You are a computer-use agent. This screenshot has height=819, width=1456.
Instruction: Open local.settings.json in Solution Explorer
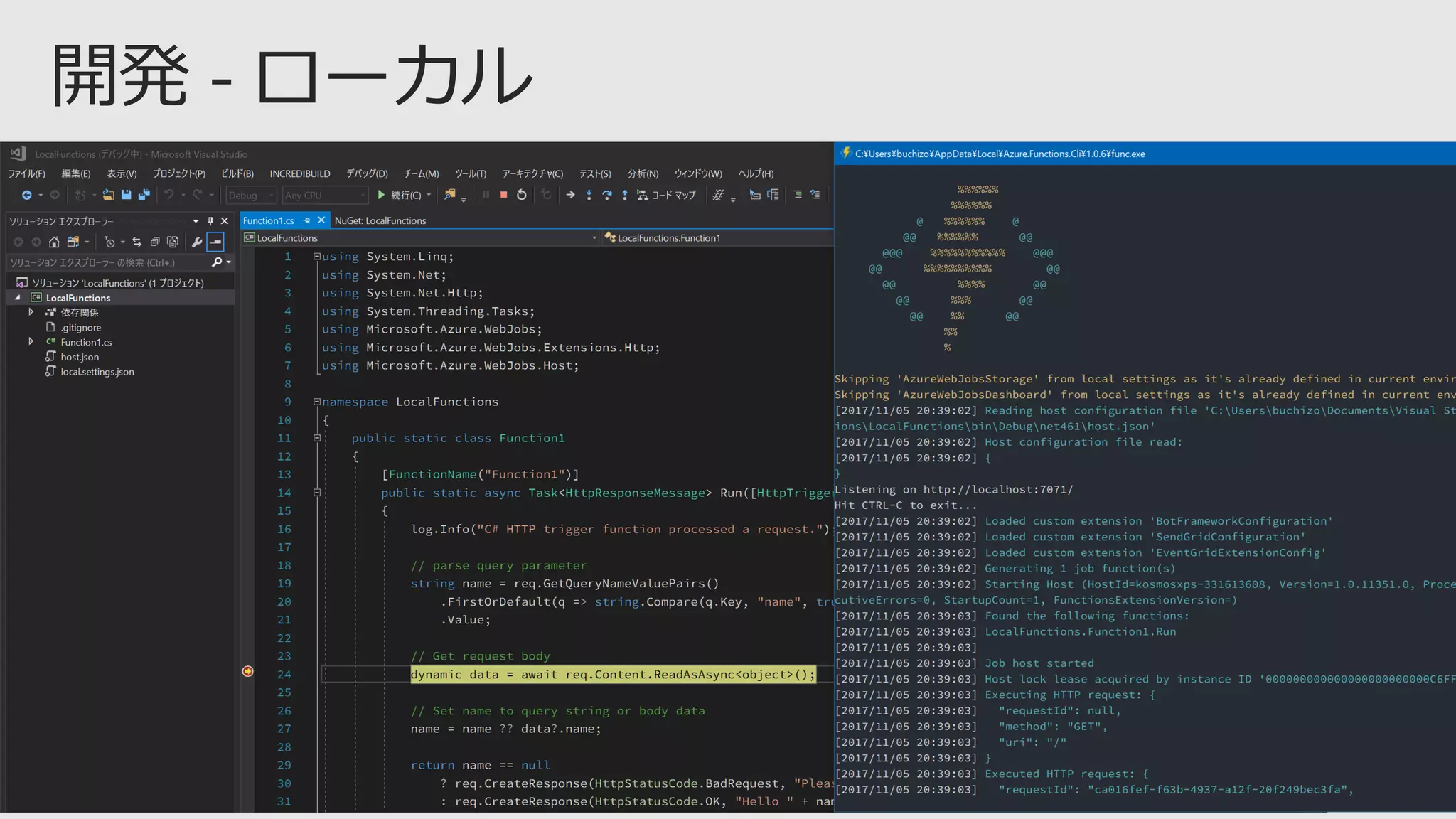[97, 372]
